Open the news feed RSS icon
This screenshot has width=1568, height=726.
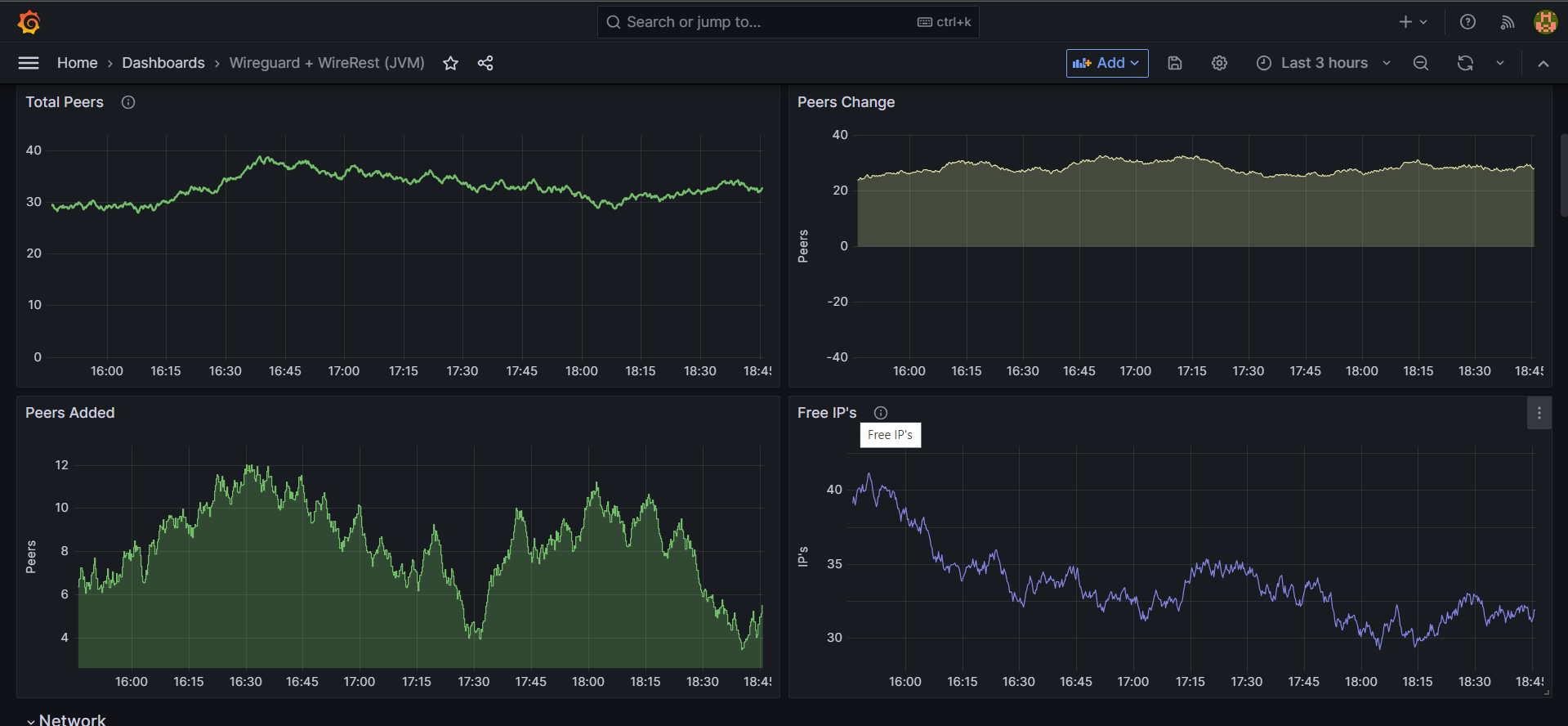click(1507, 22)
